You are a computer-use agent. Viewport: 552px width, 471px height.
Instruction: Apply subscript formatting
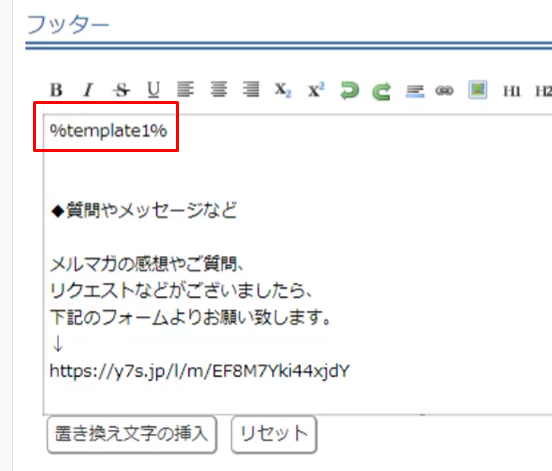[283, 90]
